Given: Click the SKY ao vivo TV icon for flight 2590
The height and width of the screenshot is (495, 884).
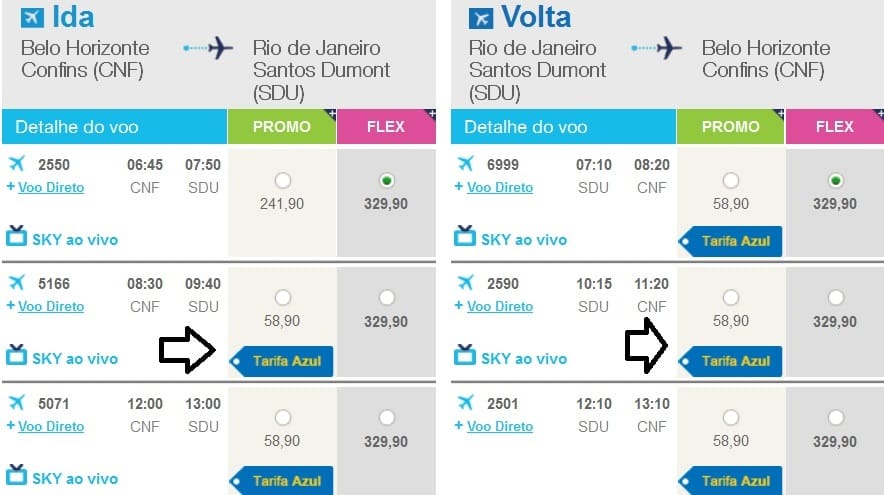Looking at the screenshot, I should click(x=465, y=356).
